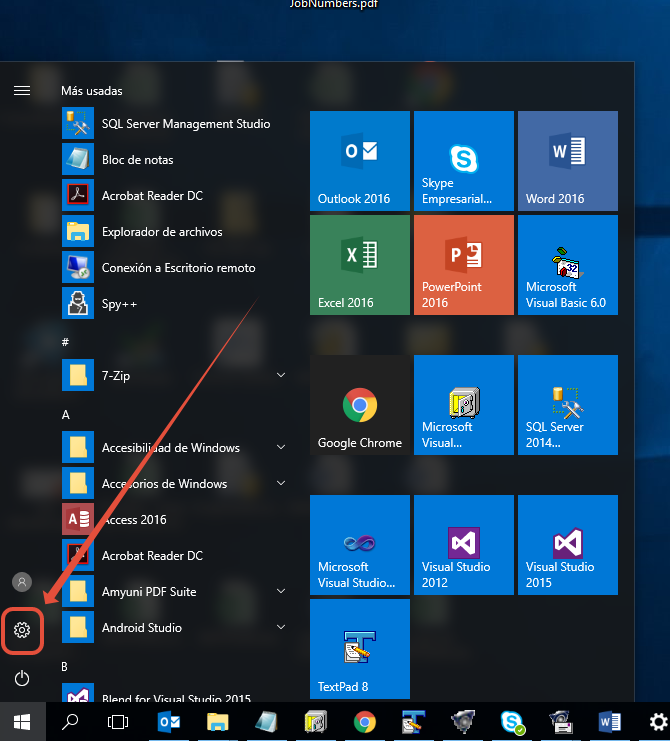Open Conexión a Escritorio remoto
This screenshot has height=741, width=670.
(176, 267)
